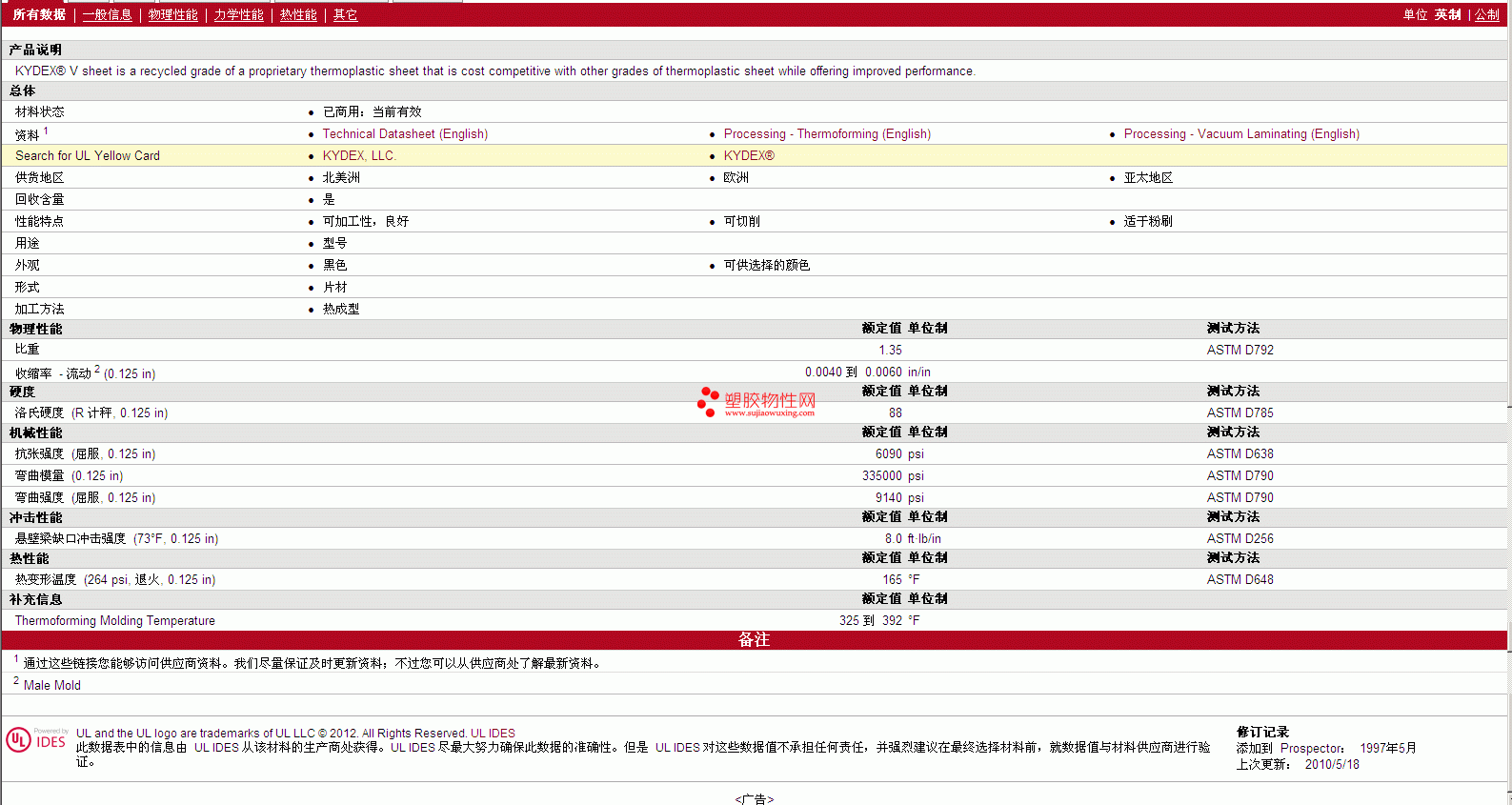The image size is (1512, 805).
Task: Click ASTM D638 test method
Action: (x=1240, y=454)
